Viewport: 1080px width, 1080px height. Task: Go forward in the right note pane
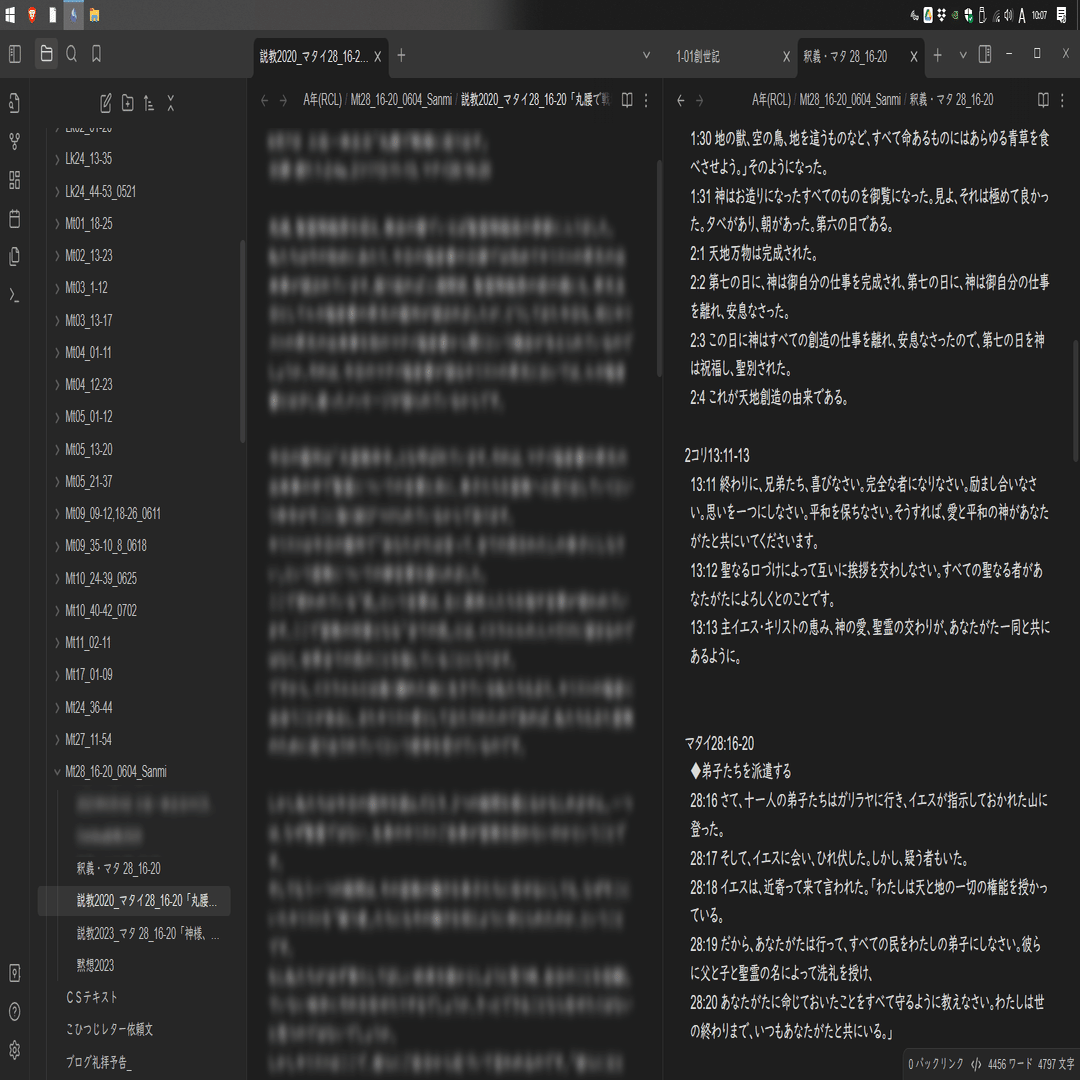[700, 101]
